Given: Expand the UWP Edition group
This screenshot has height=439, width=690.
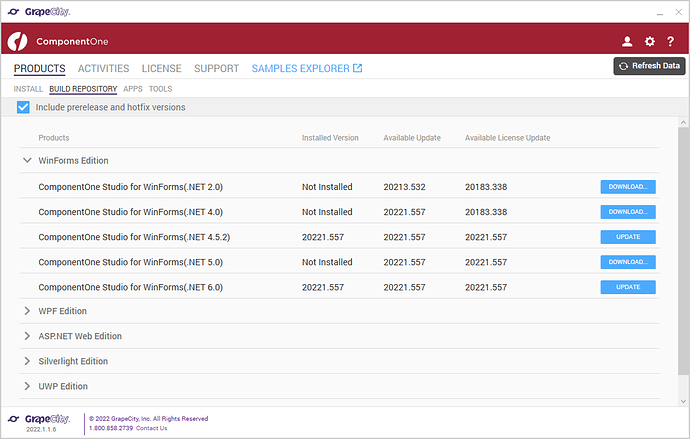Looking at the screenshot, I should pyautogui.click(x=27, y=386).
